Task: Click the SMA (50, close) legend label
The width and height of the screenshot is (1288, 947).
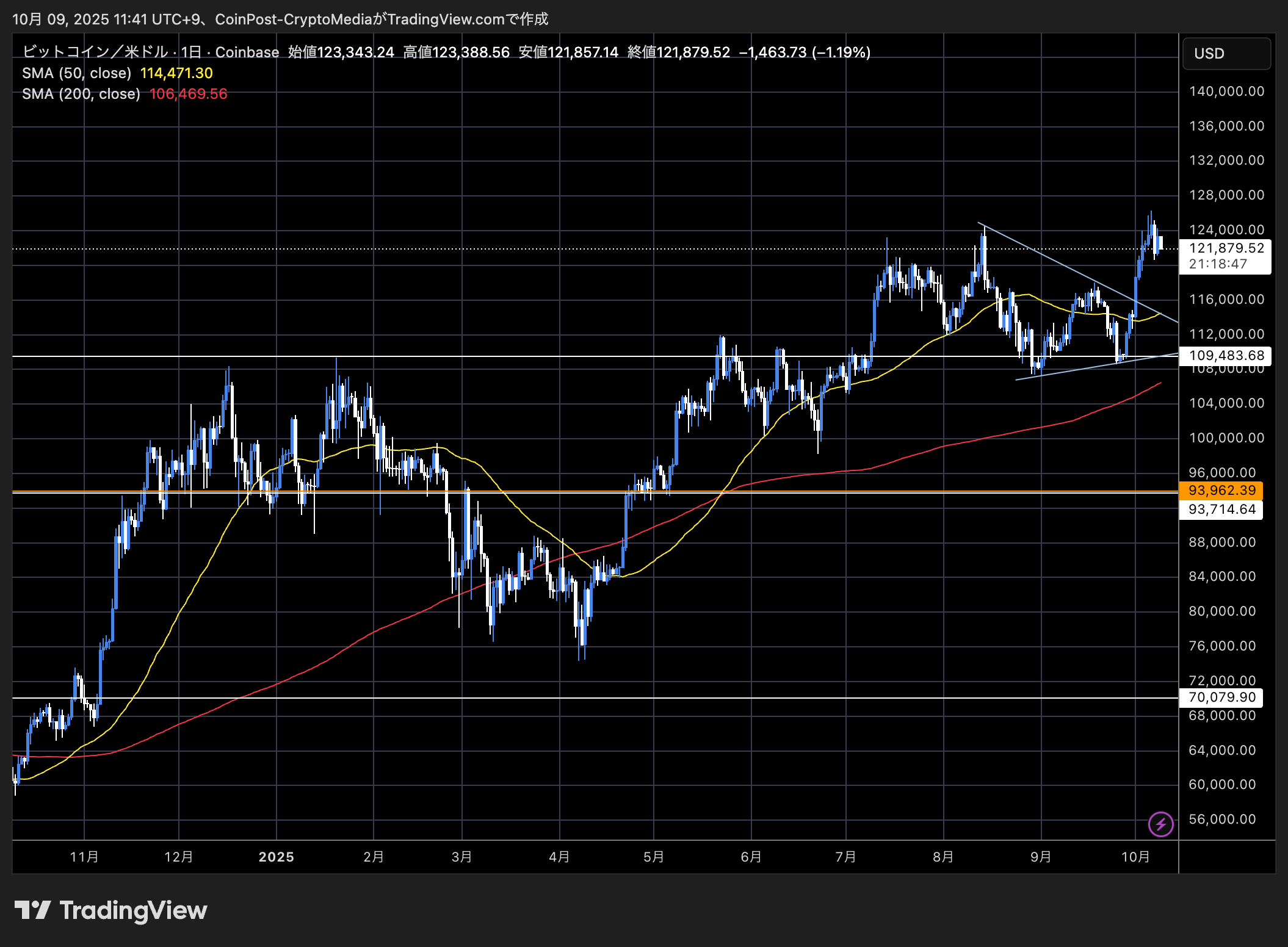Action: [76, 73]
